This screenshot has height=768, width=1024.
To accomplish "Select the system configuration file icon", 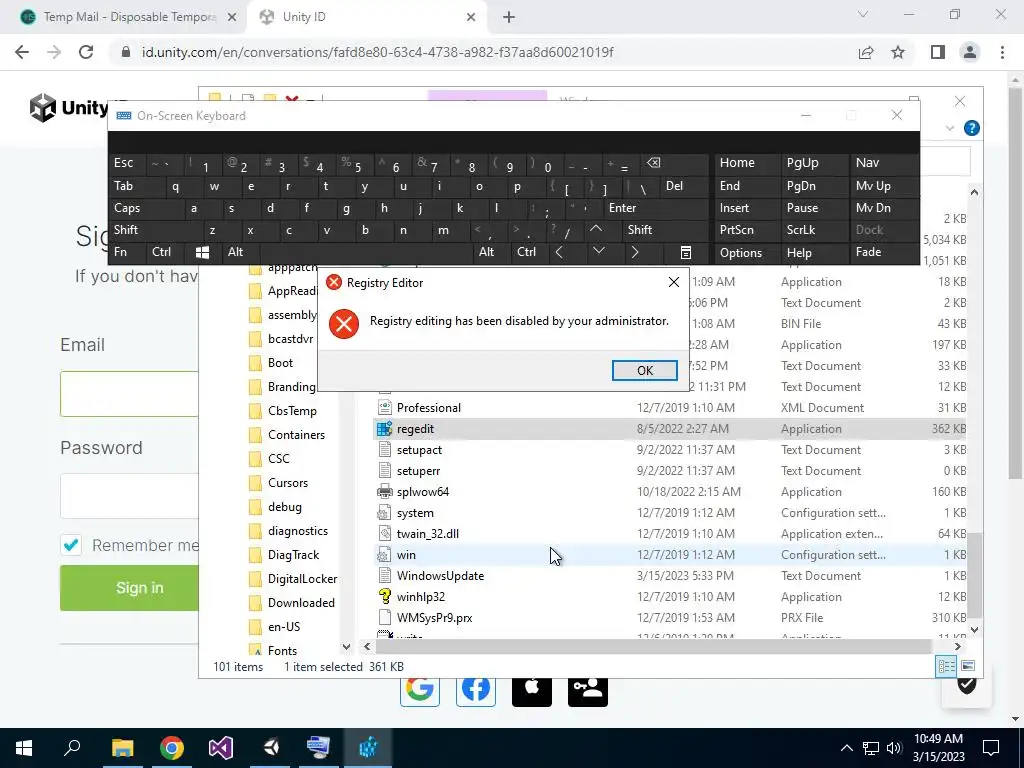I will coord(385,513).
